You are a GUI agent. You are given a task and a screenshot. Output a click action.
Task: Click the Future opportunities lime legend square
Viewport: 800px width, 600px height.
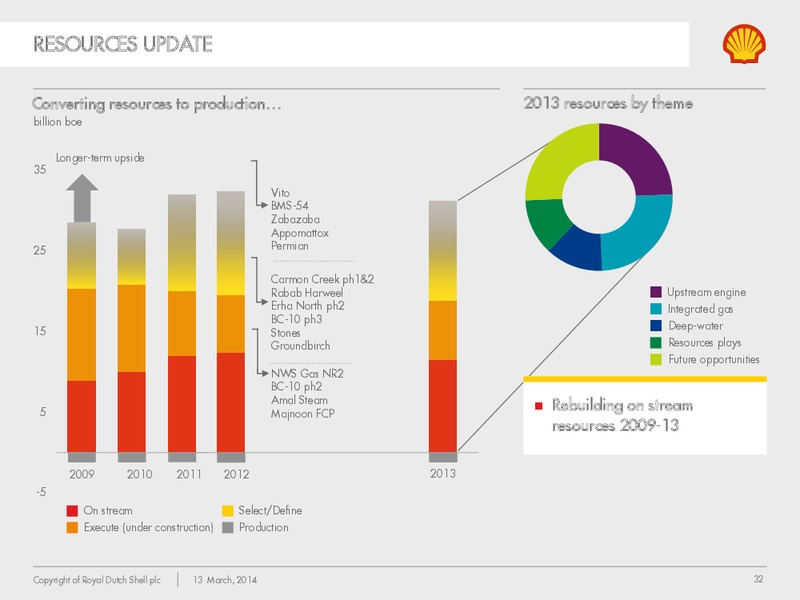click(656, 359)
